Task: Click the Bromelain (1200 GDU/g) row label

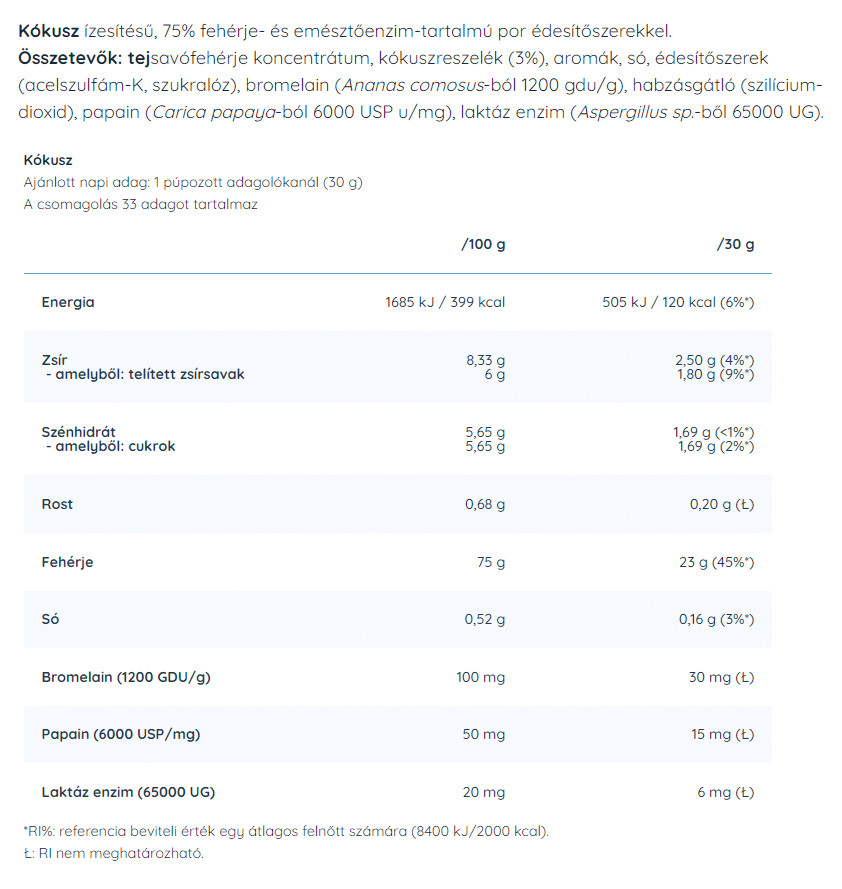Action: point(126,677)
